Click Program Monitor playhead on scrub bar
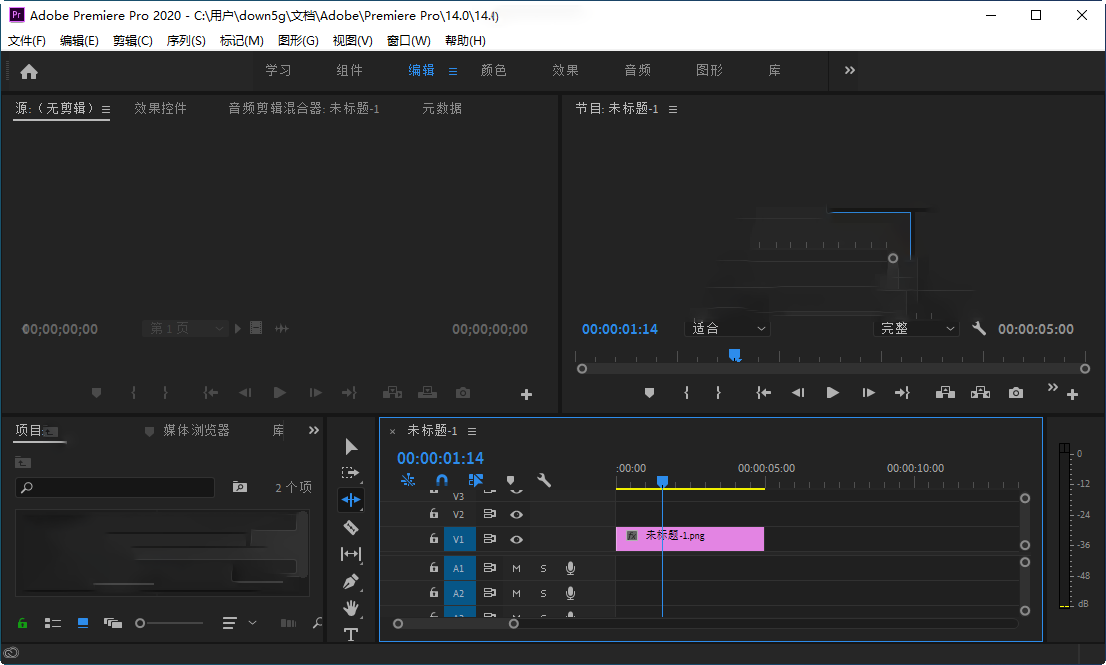Screen dimensions: 1106x665 [734, 355]
